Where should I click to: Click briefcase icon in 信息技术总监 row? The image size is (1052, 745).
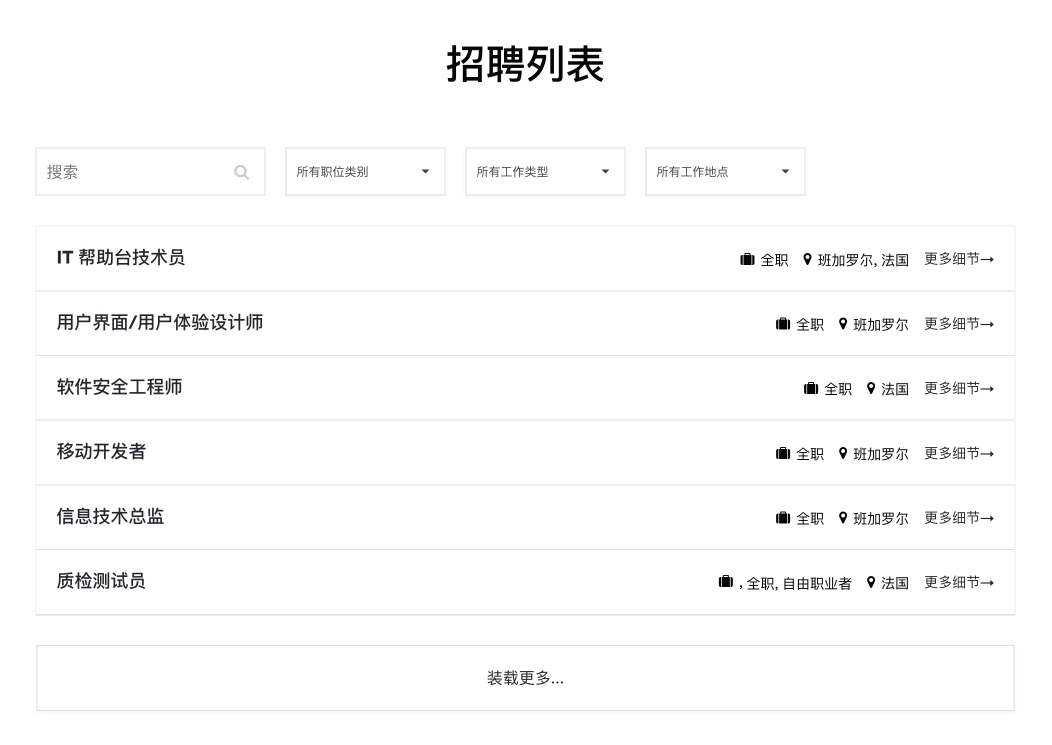pyautogui.click(x=782, y=518)
